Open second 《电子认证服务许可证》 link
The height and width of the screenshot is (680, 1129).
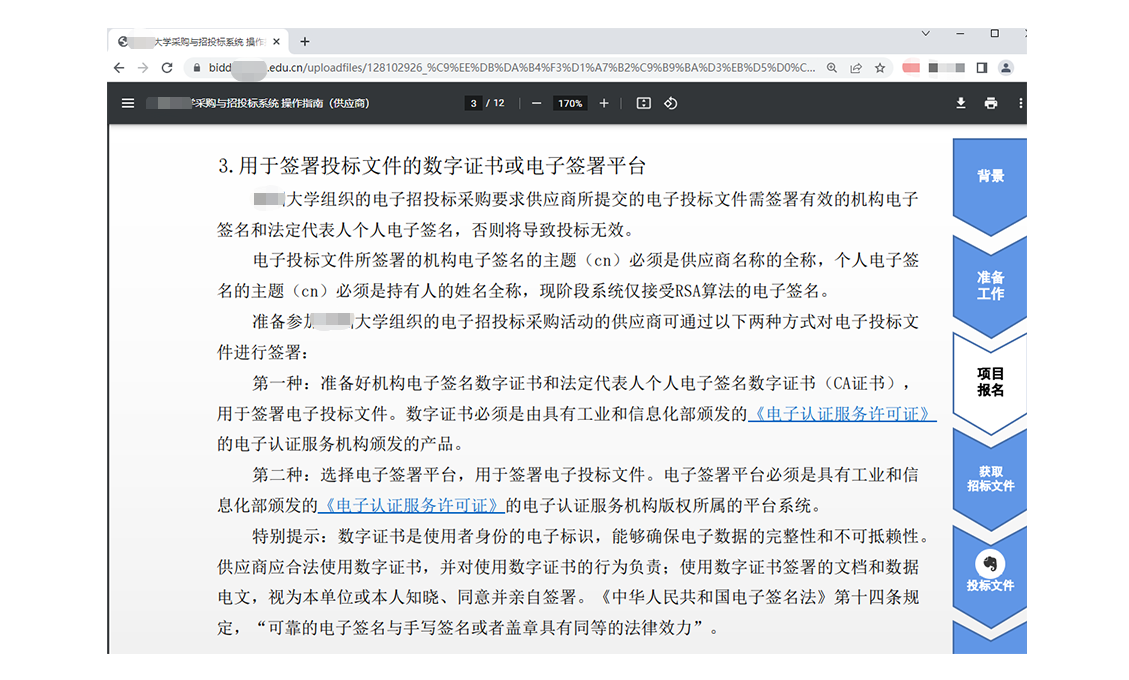[411, 504]
